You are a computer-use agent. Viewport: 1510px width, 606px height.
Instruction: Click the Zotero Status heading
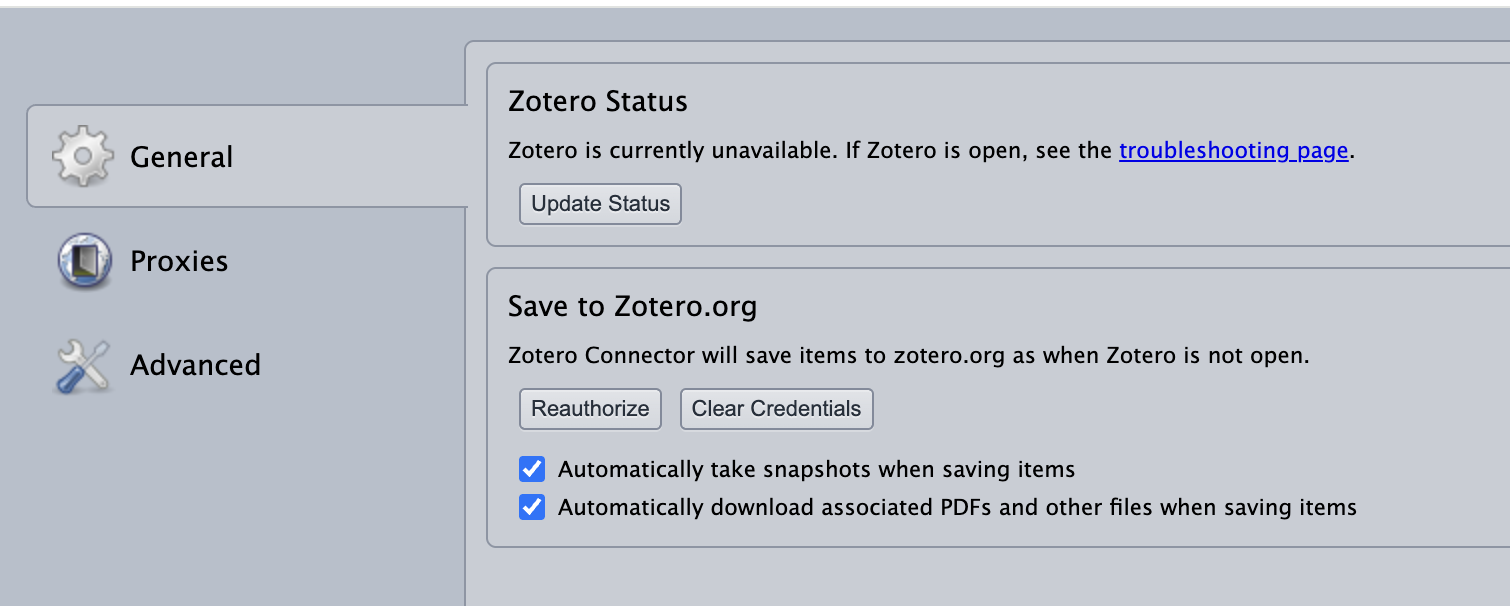[598, 101]
